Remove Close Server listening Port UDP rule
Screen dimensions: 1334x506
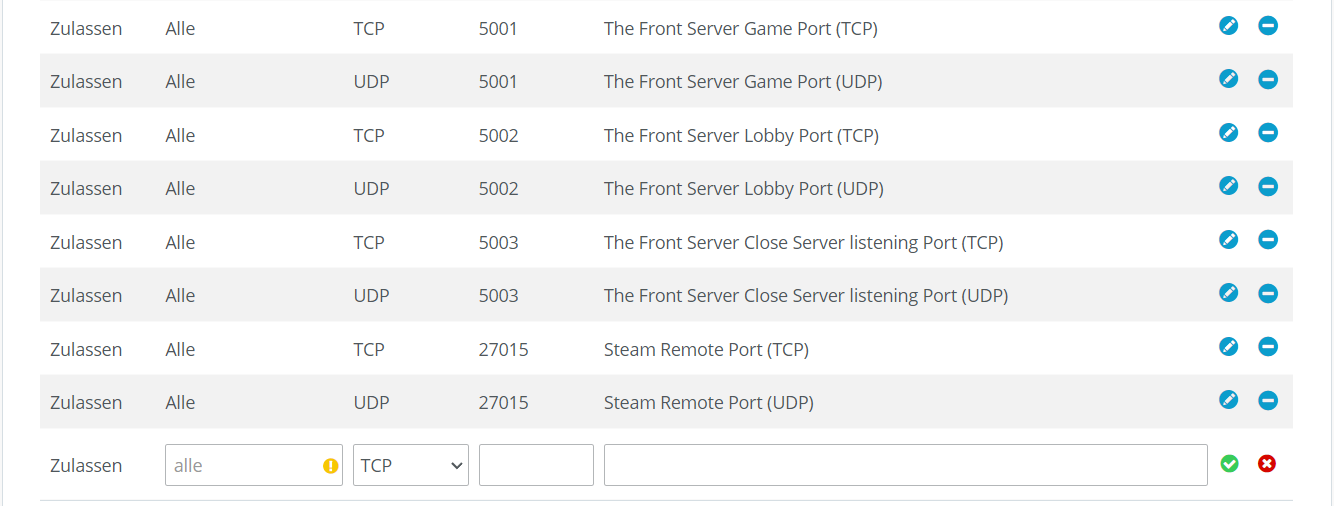1268,293
